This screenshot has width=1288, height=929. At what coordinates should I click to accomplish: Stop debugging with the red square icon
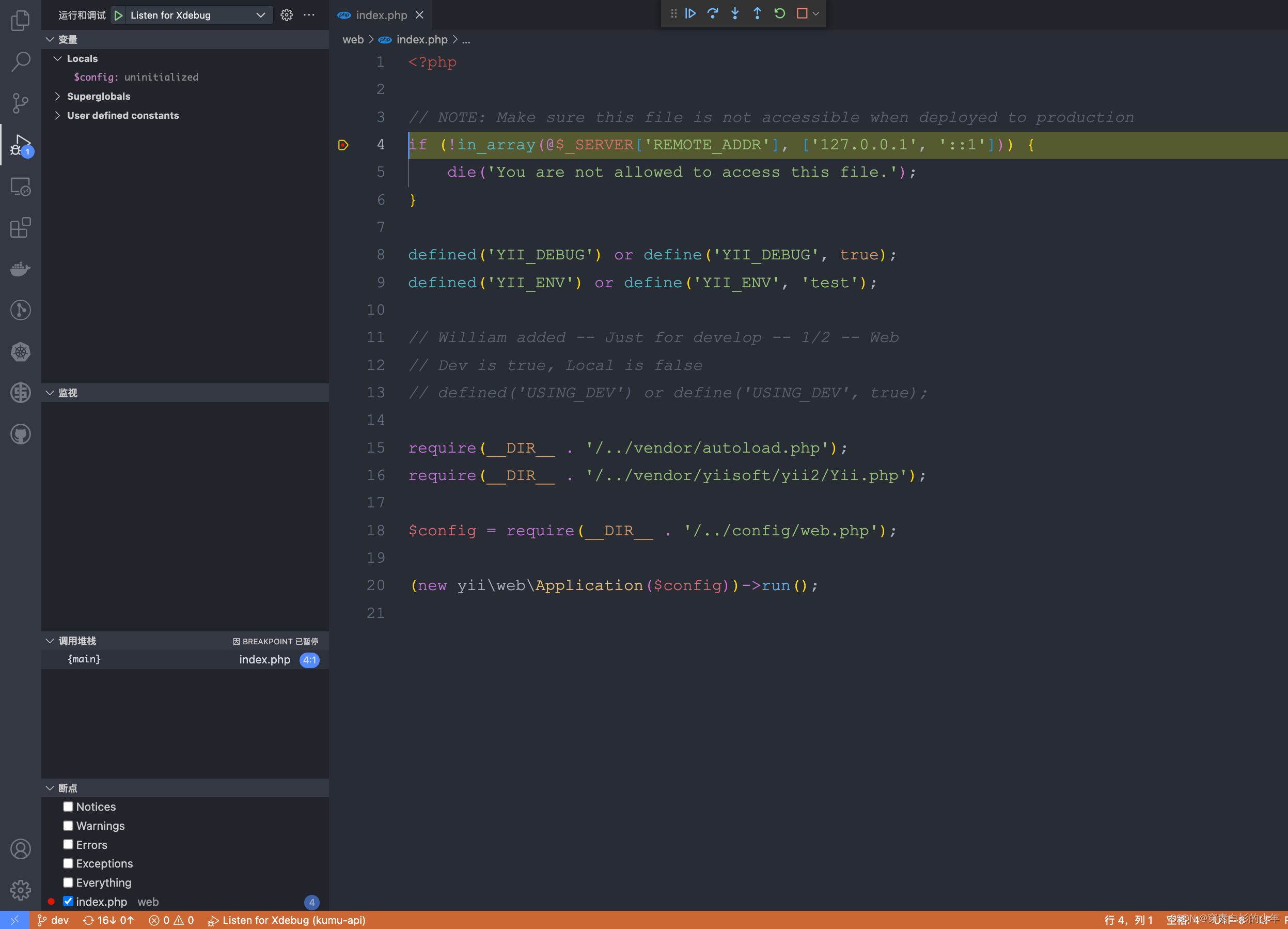pos(801,13)
